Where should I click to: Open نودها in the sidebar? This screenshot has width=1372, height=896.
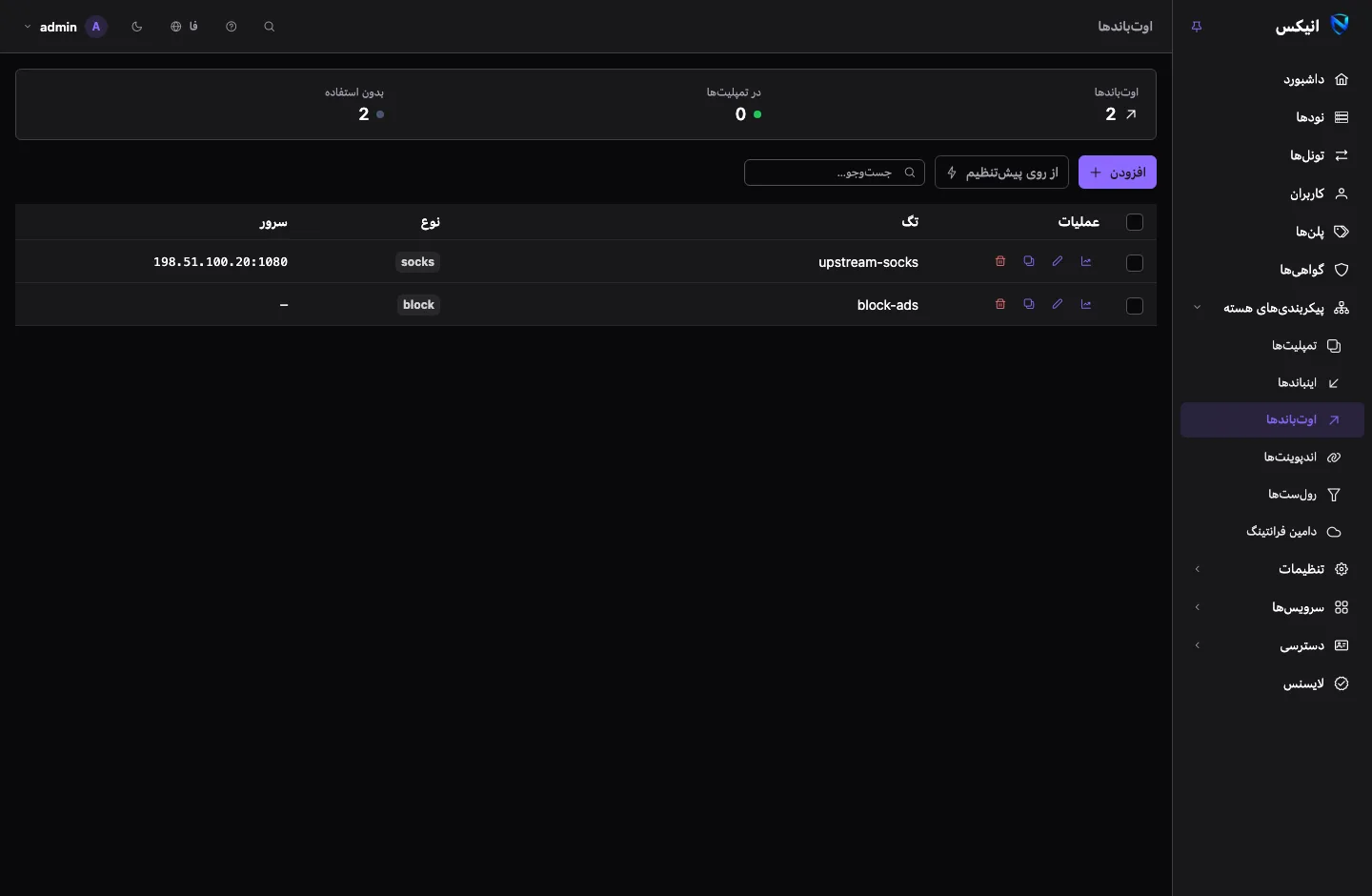click(1273, 117)
